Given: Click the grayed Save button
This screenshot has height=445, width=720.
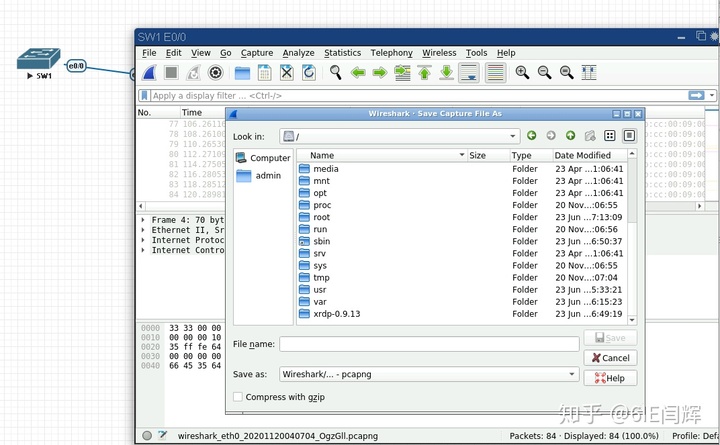Looking at the screenshot, I should pyautogui.click(x=610, y=338).
